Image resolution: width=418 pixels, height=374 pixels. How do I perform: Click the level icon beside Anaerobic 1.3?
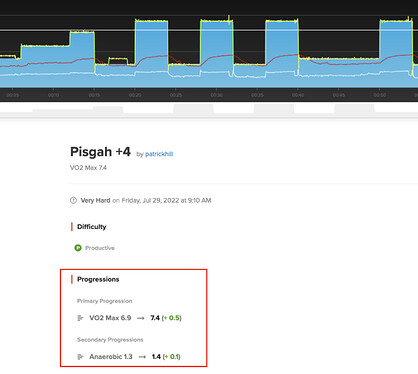80,357
